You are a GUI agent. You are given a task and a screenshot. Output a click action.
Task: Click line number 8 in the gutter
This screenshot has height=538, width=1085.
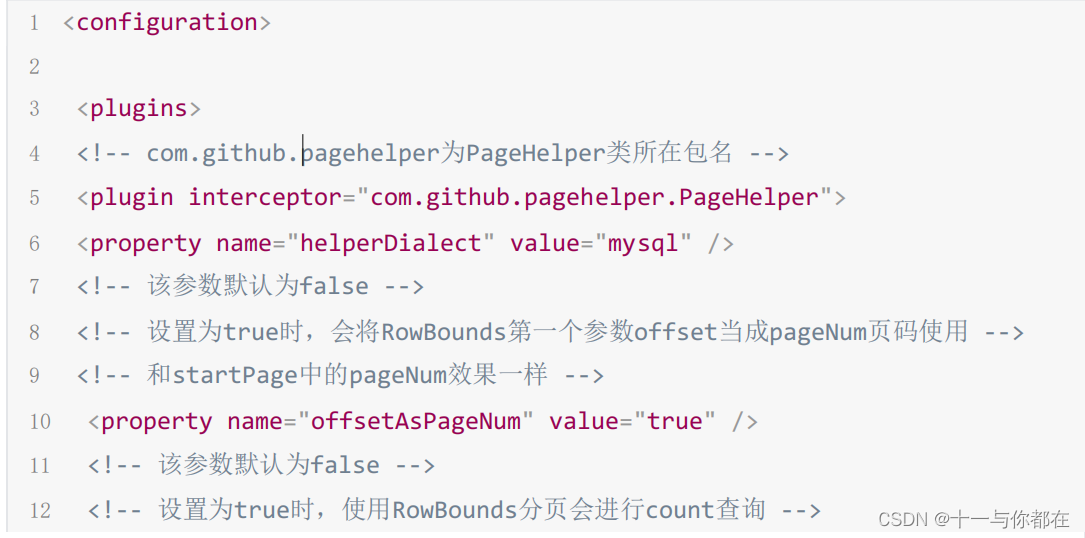coord(35,332)
